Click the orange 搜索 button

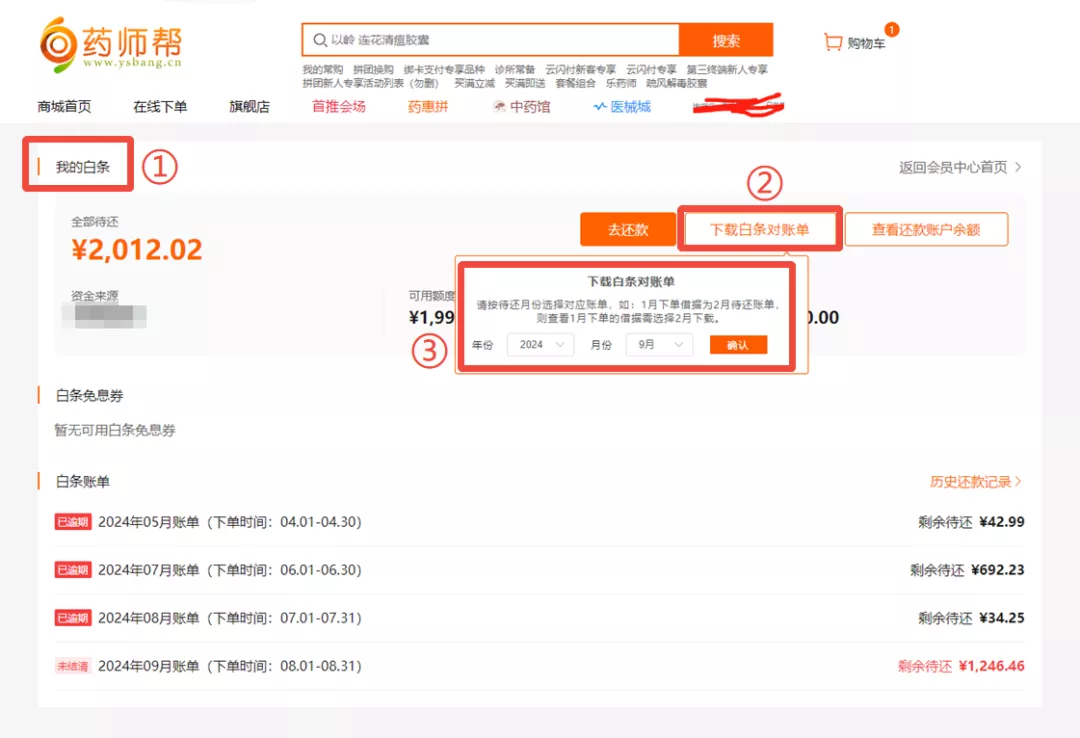726,40
